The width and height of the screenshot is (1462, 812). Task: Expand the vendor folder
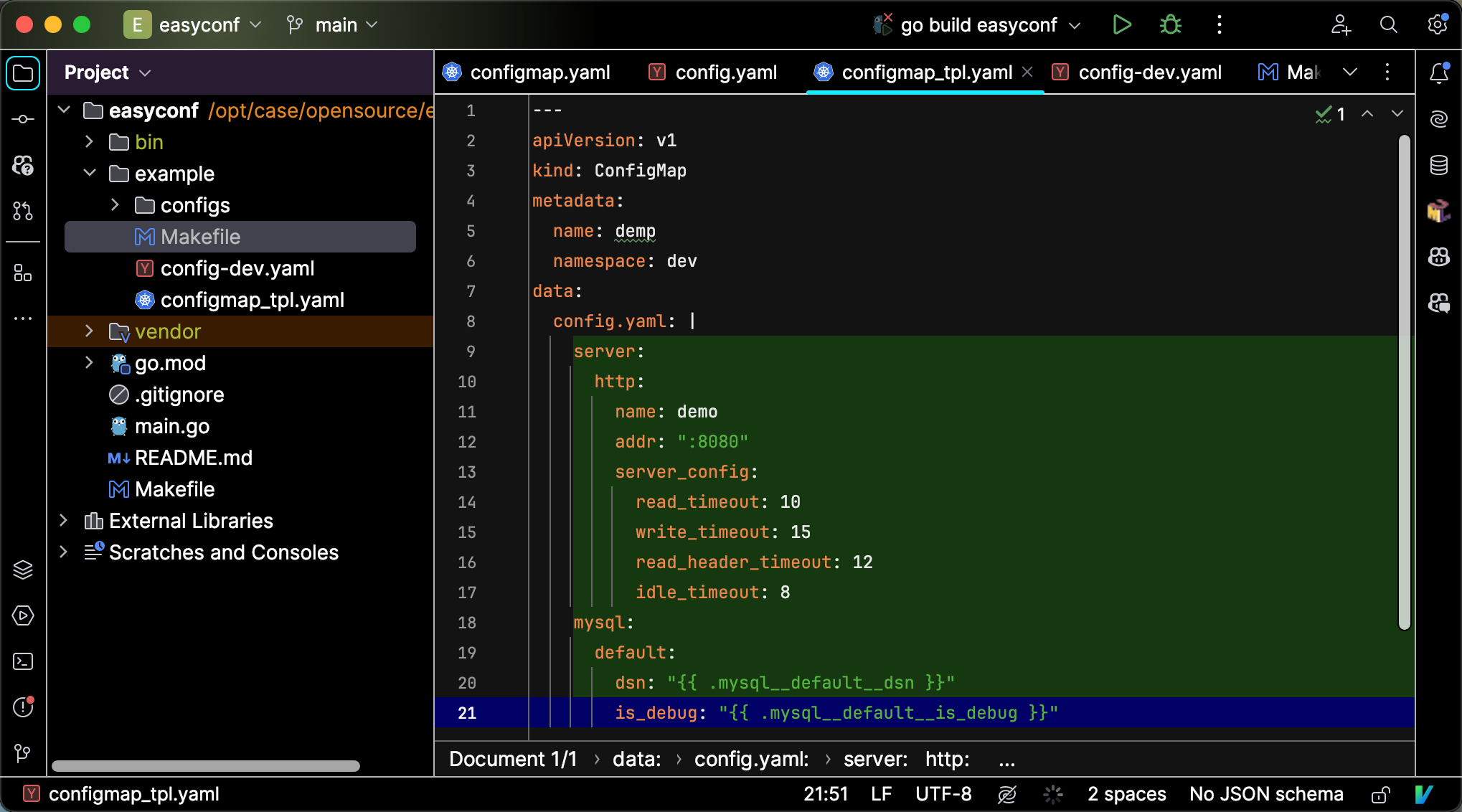[89, 331]
